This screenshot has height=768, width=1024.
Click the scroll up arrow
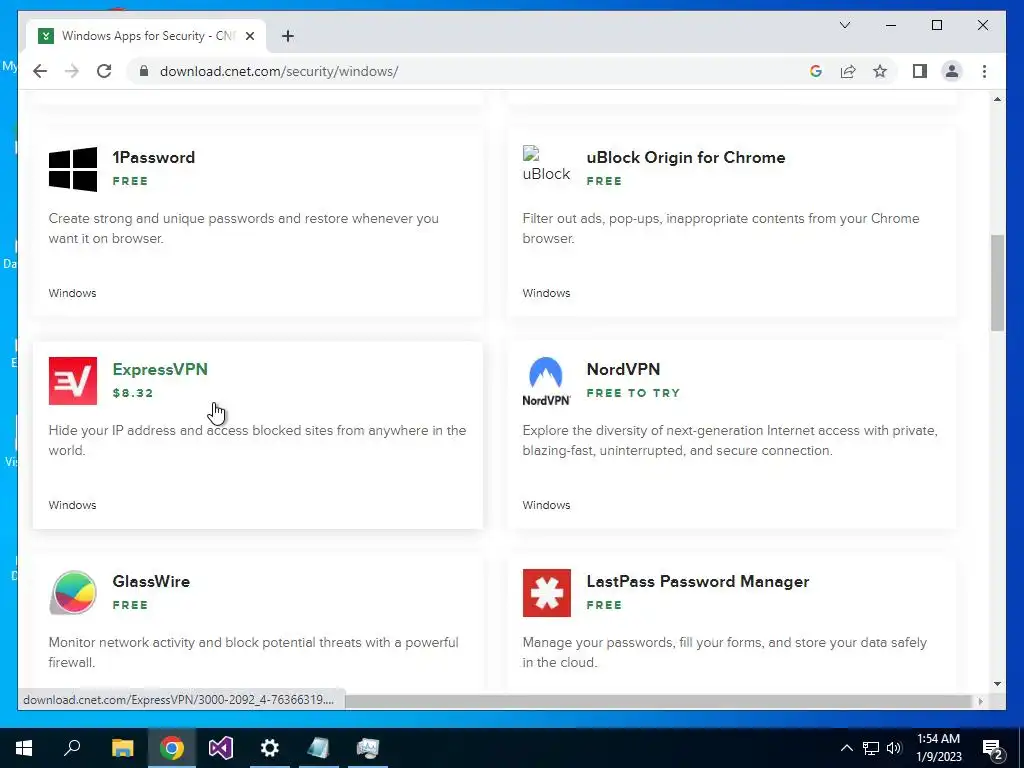997,99
